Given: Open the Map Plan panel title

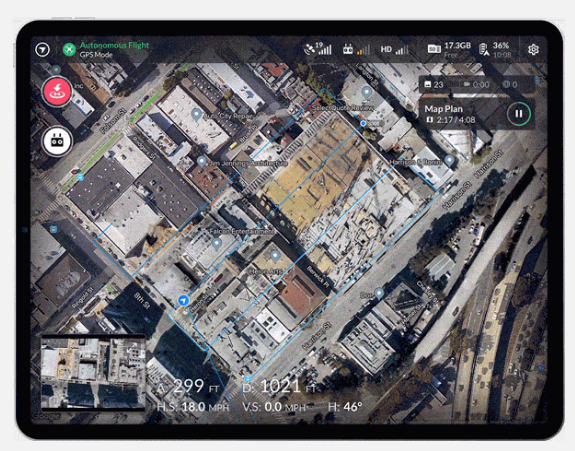Looking at the screenshot, I should pos(443,109).
